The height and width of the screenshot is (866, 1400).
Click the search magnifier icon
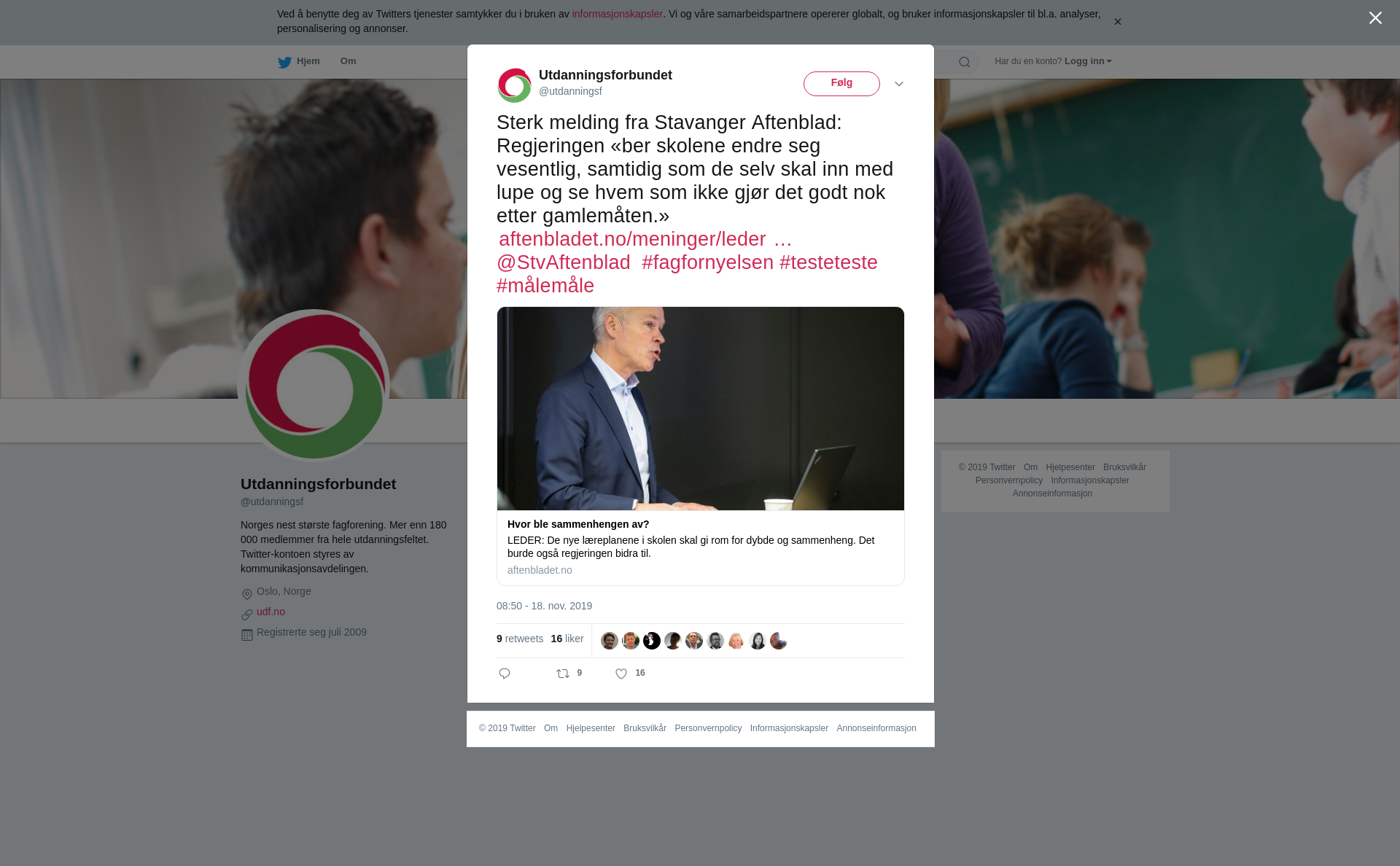(x=965, y=62)
